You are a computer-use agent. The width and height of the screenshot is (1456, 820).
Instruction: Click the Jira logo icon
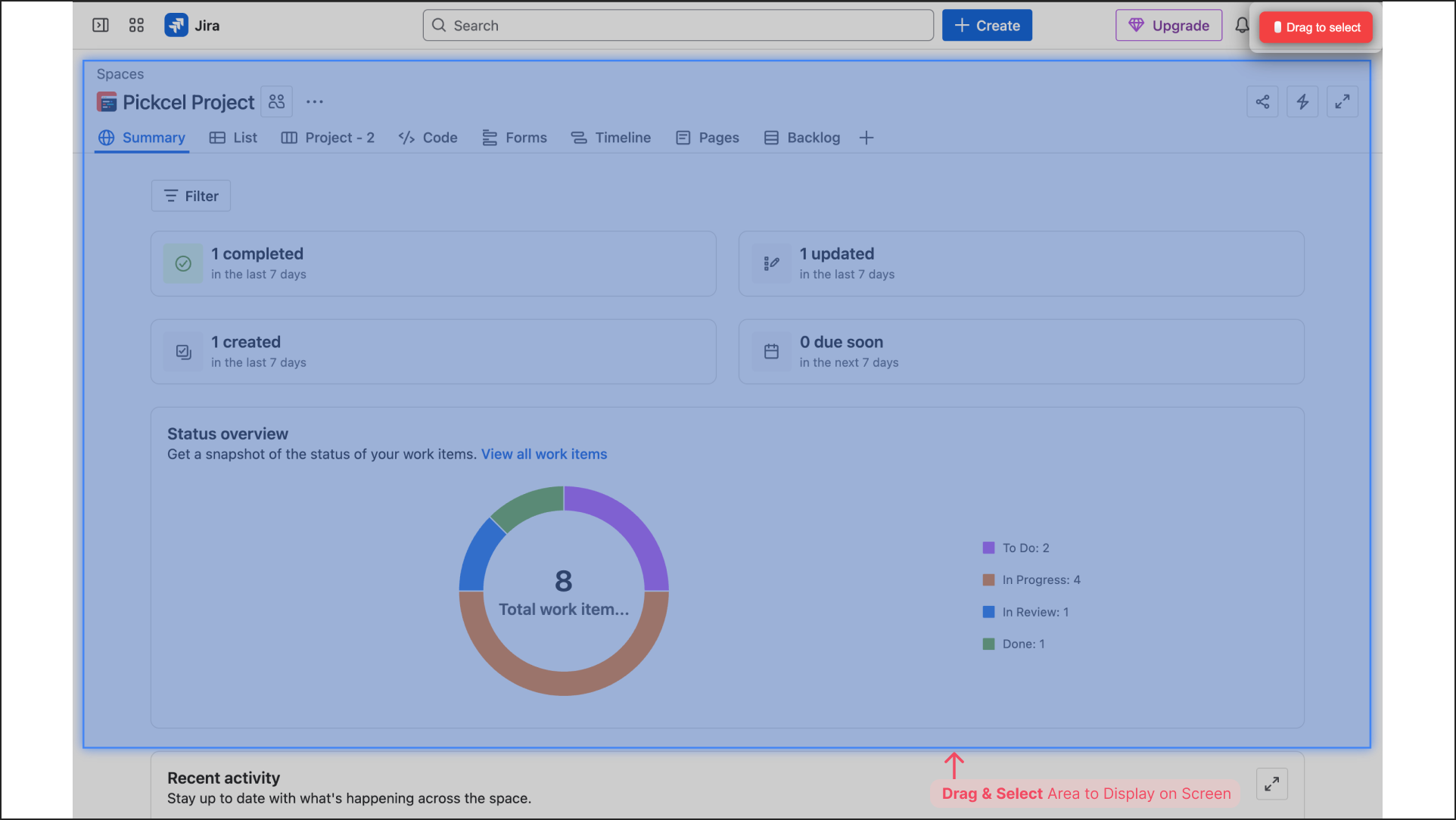pyautogui.click(x=176, y=26)
